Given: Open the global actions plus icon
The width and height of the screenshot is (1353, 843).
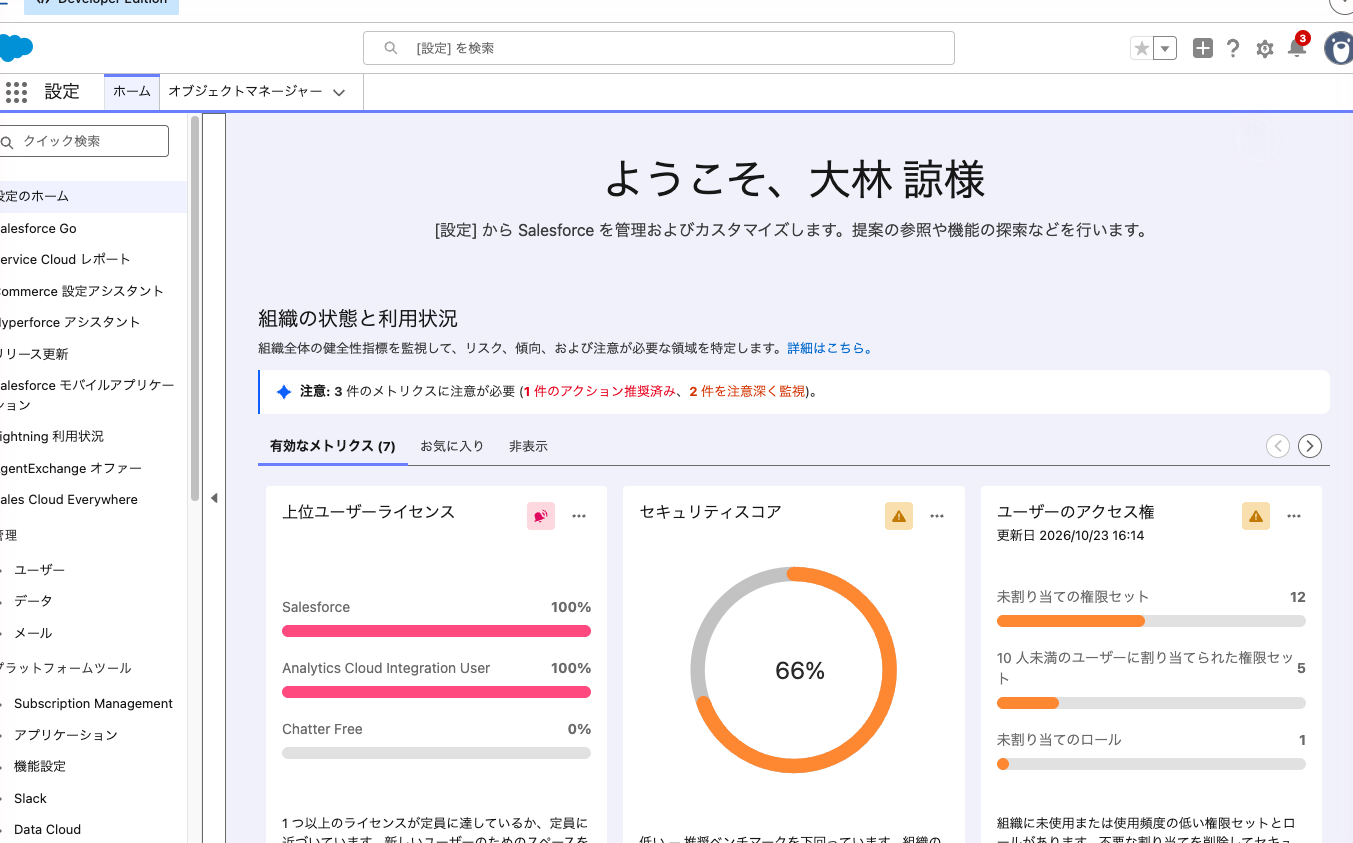Looking at the screenshot, I should pyautogui.click(x=1203, y=48).
